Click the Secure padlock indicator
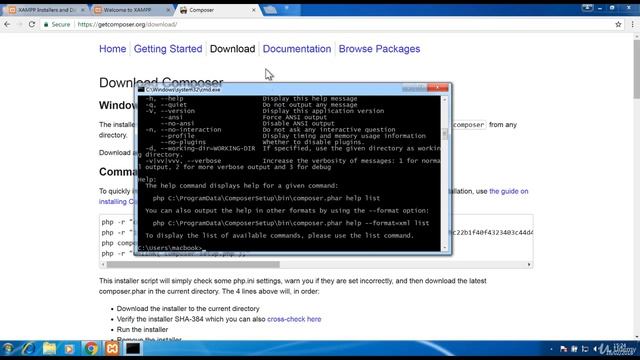 coord(57,24)
